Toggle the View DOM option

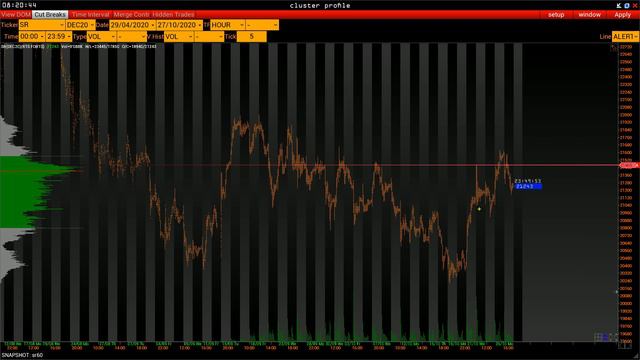click(x=16, y=15)
